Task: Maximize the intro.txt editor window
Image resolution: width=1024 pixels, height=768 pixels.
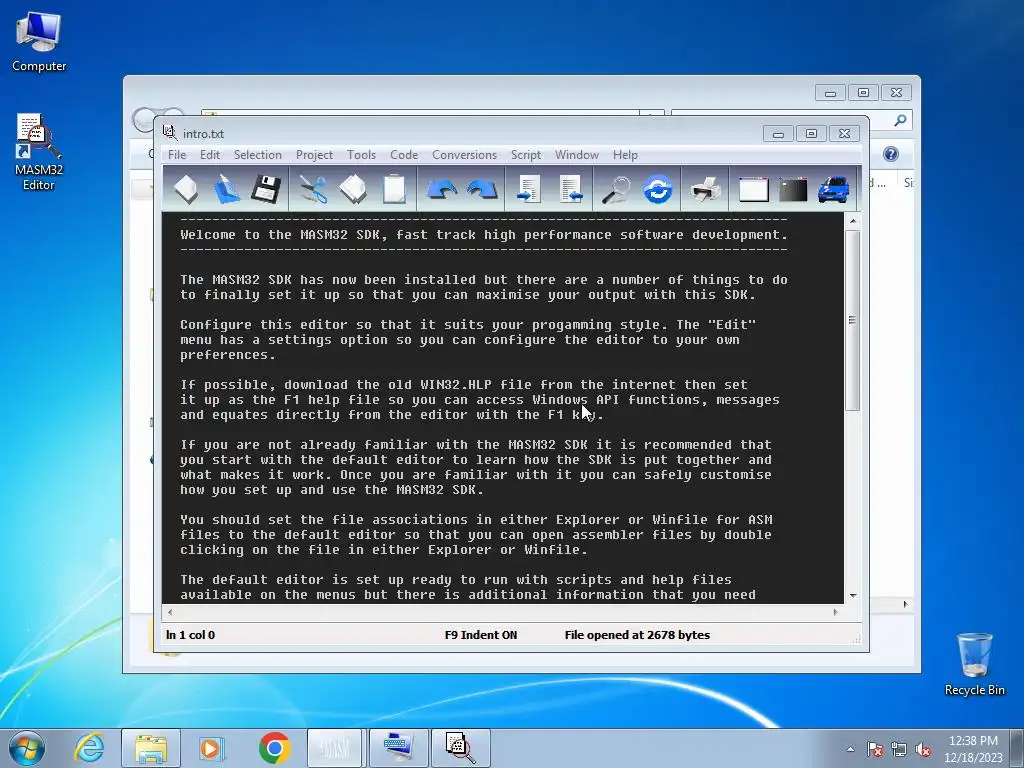Action: click(x=811, y=134)
